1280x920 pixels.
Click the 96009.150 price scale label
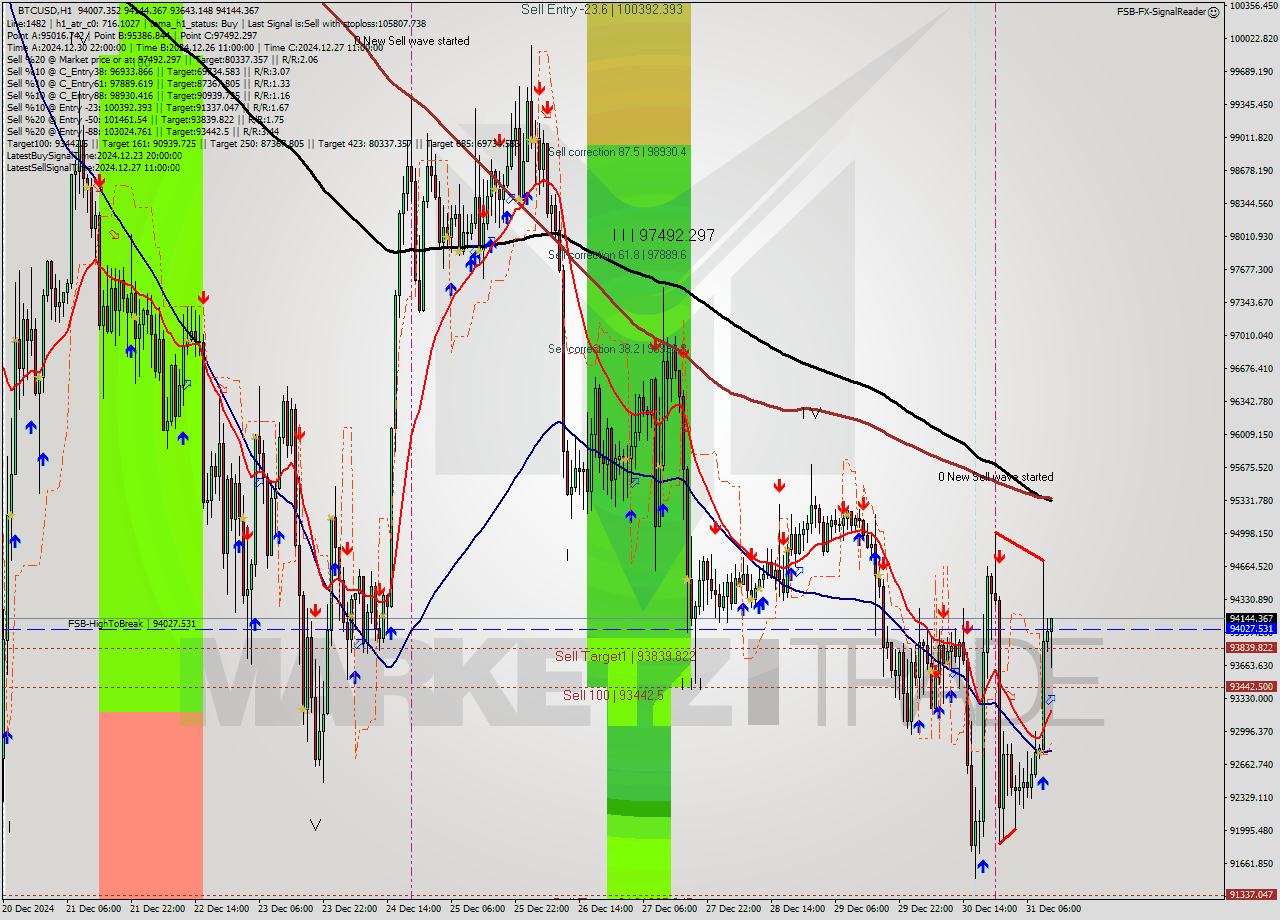pos(1251,435)
